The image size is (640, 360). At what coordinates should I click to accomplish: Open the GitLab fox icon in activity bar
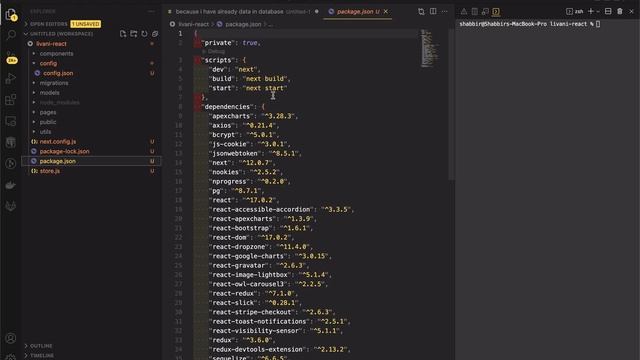pyautogui.click(x=11, y=206)
